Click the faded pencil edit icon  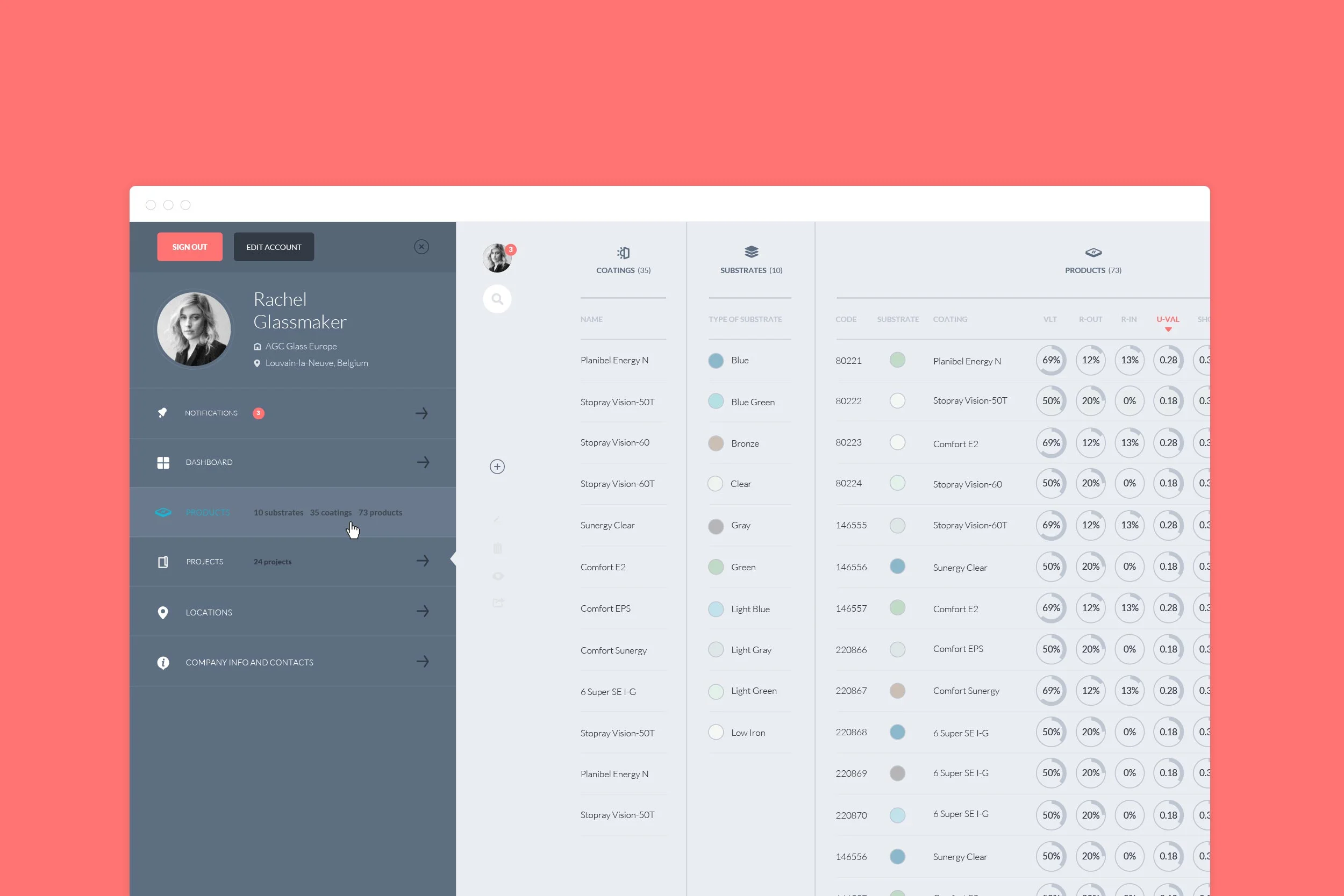497,520
